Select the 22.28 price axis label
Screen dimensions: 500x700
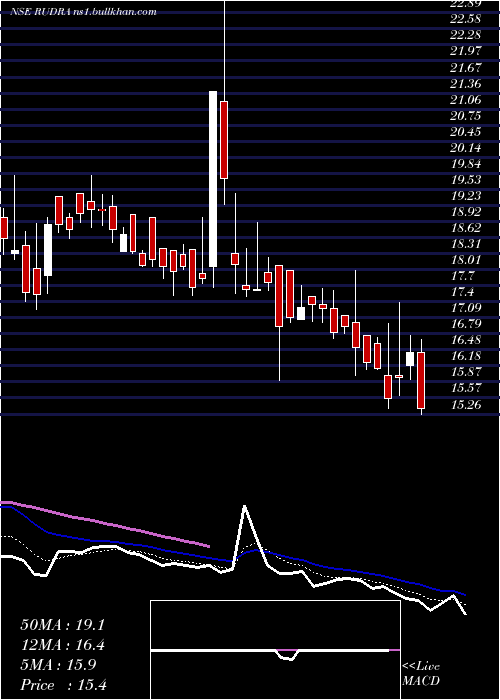tap(466, 35)
